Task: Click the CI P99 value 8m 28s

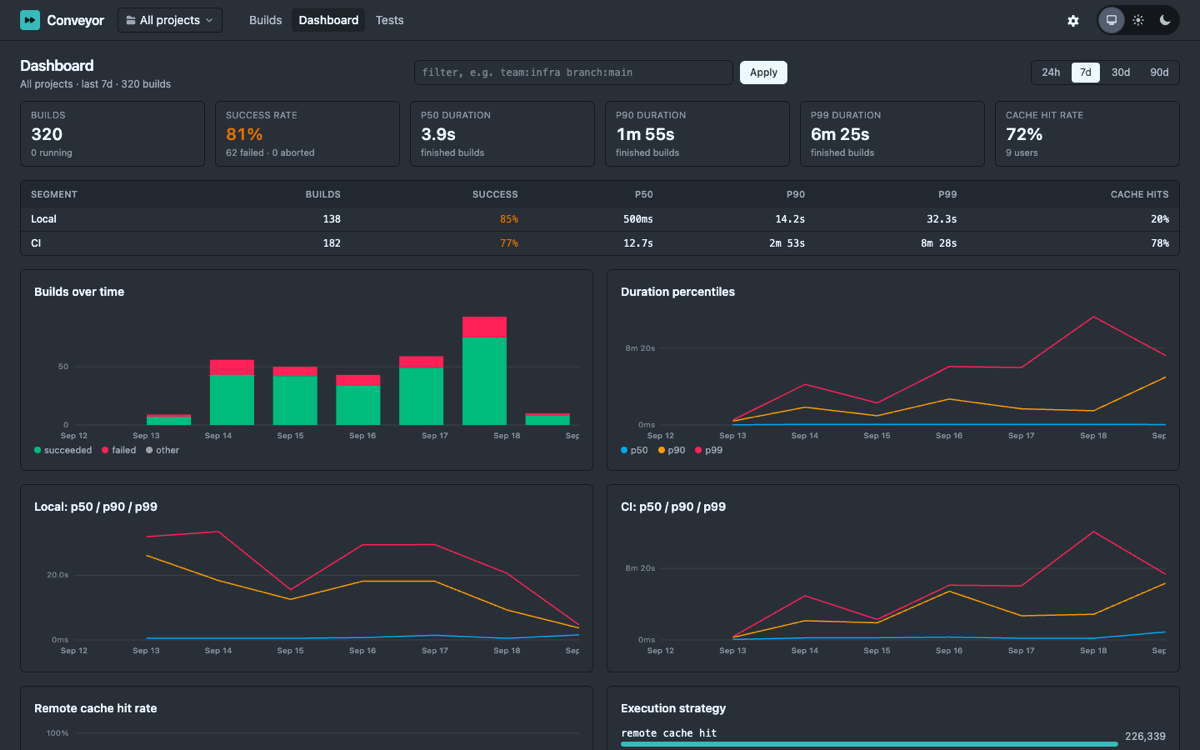Action: click(x=938, y=243)
